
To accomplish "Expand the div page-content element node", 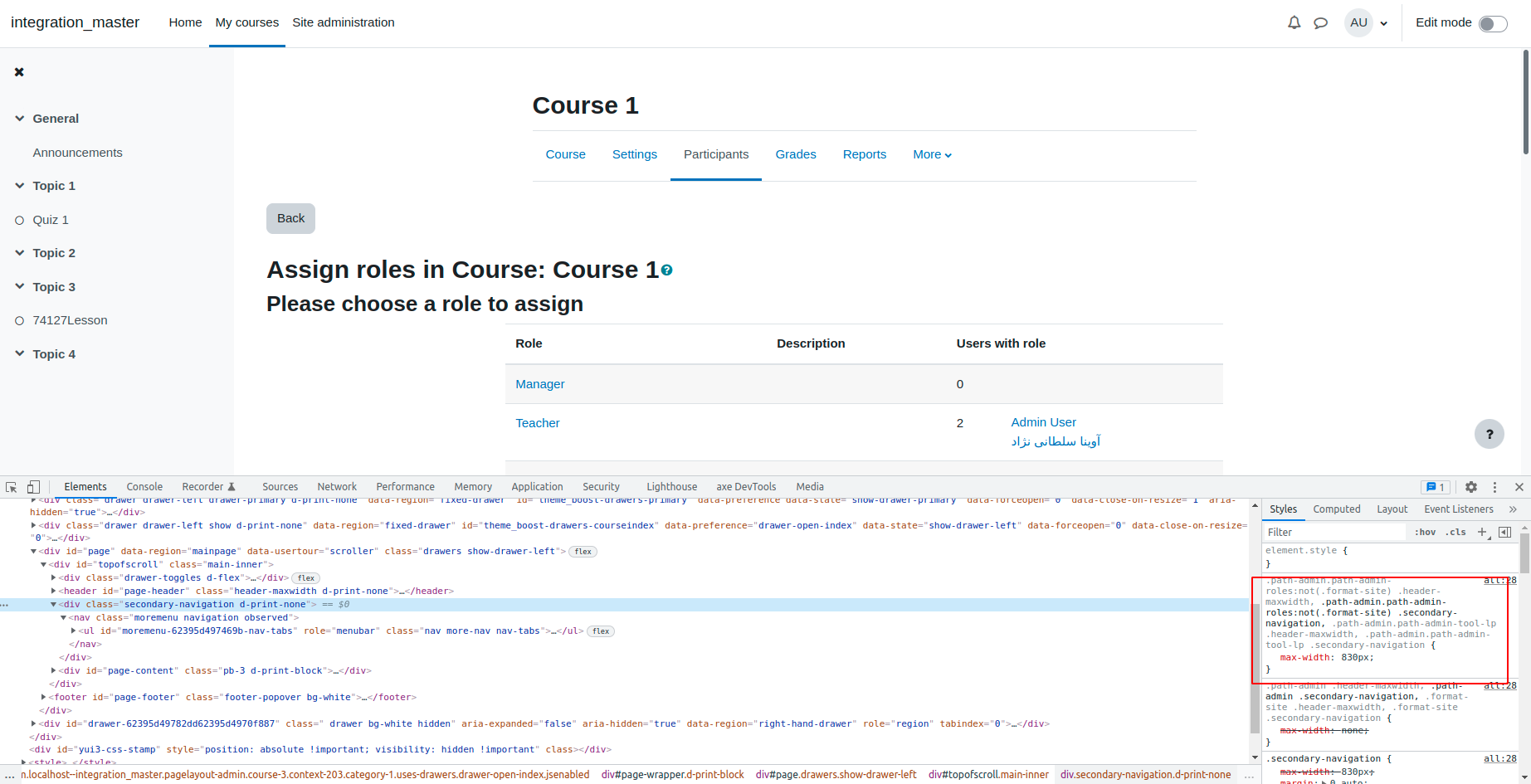I will (53, 671).
